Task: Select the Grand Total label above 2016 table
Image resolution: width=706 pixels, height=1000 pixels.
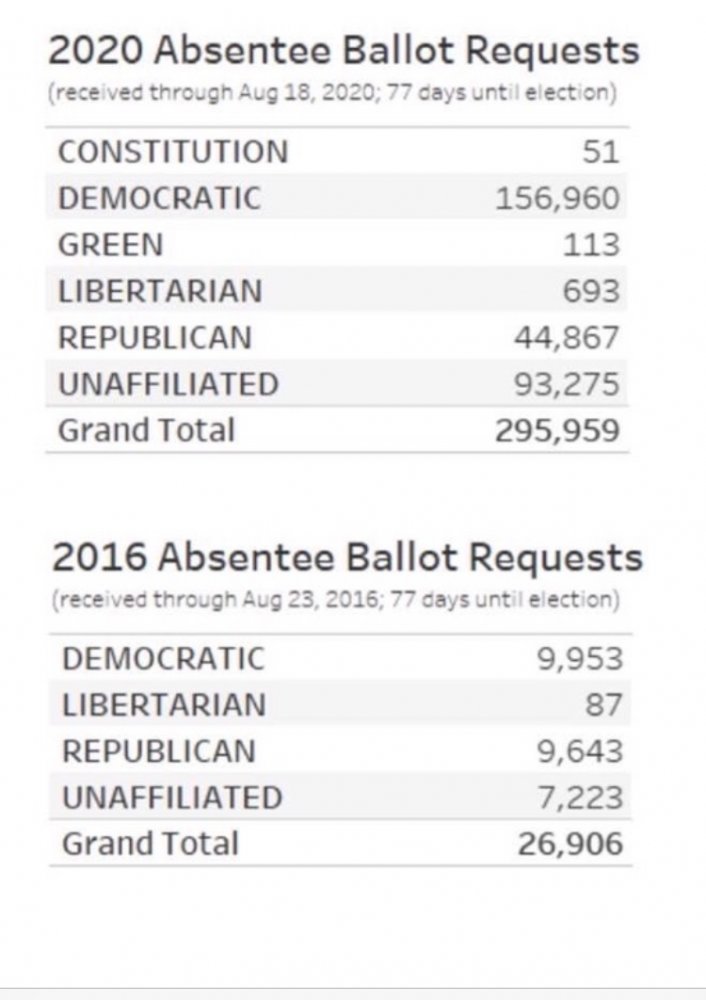Action: (146, 430)
